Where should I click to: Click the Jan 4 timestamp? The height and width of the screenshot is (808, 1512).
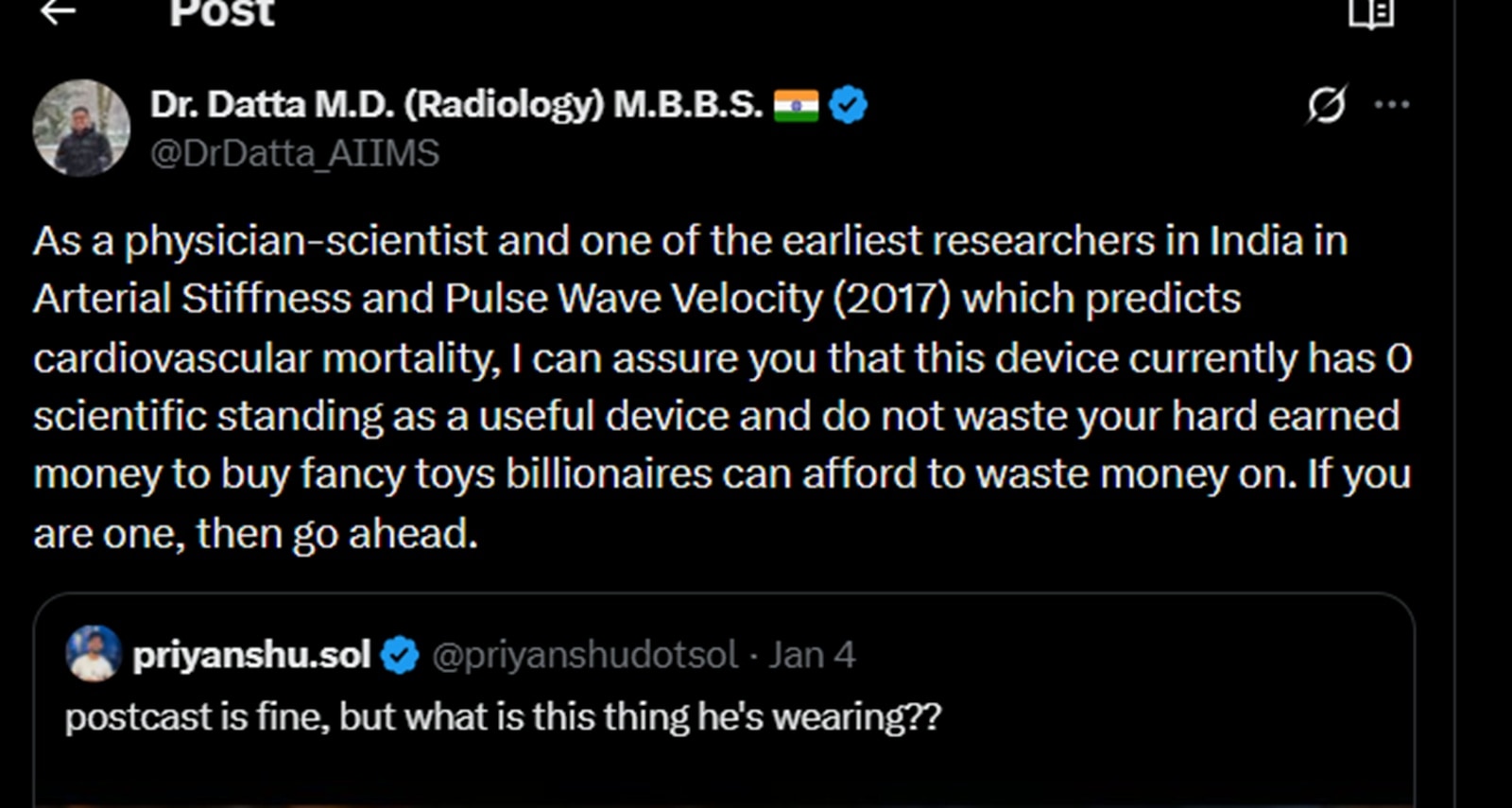(x=812, y=655)
